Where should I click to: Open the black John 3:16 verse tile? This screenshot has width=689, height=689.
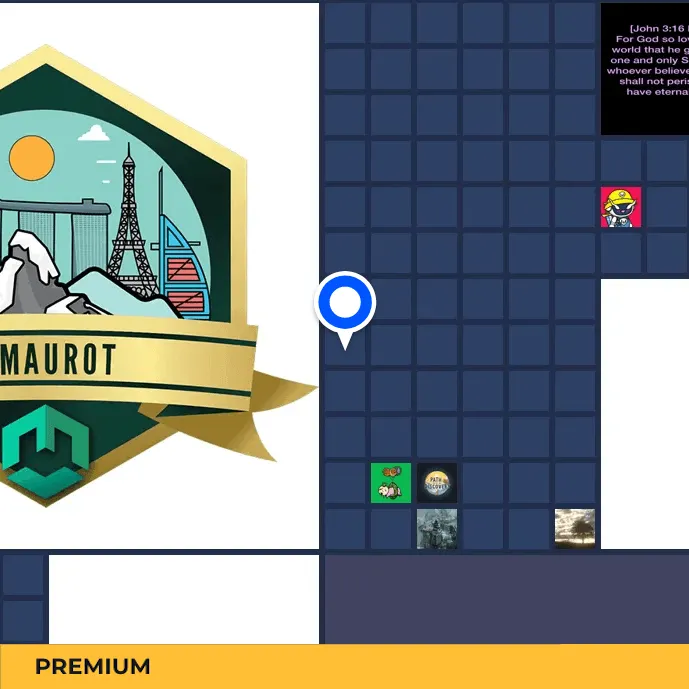click(x=645, y=69)
